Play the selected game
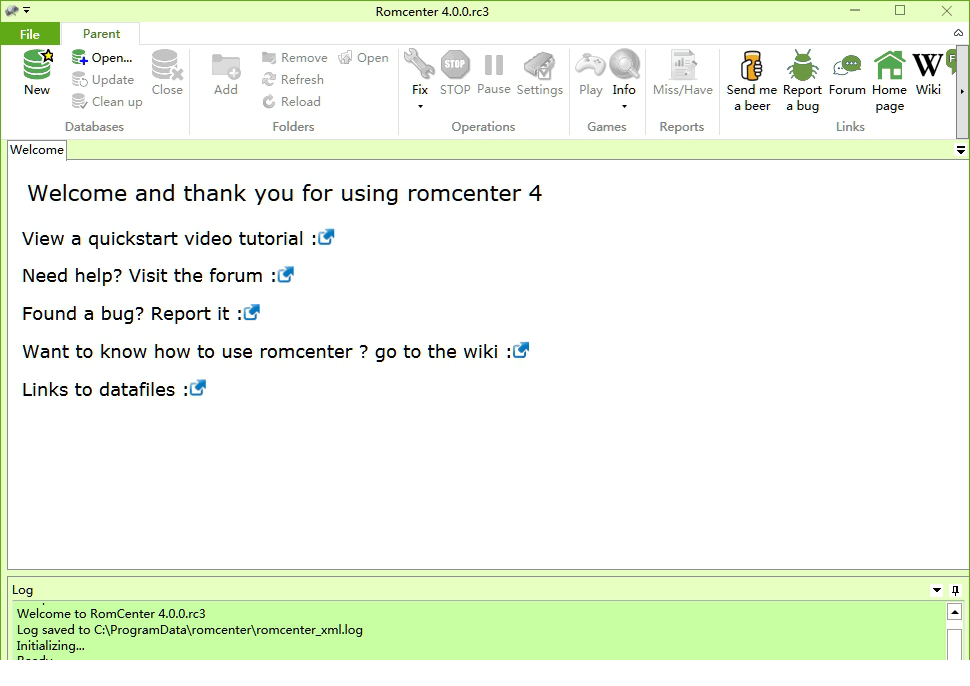This screenshot has height=686, width=970. (x=591, y=72)
